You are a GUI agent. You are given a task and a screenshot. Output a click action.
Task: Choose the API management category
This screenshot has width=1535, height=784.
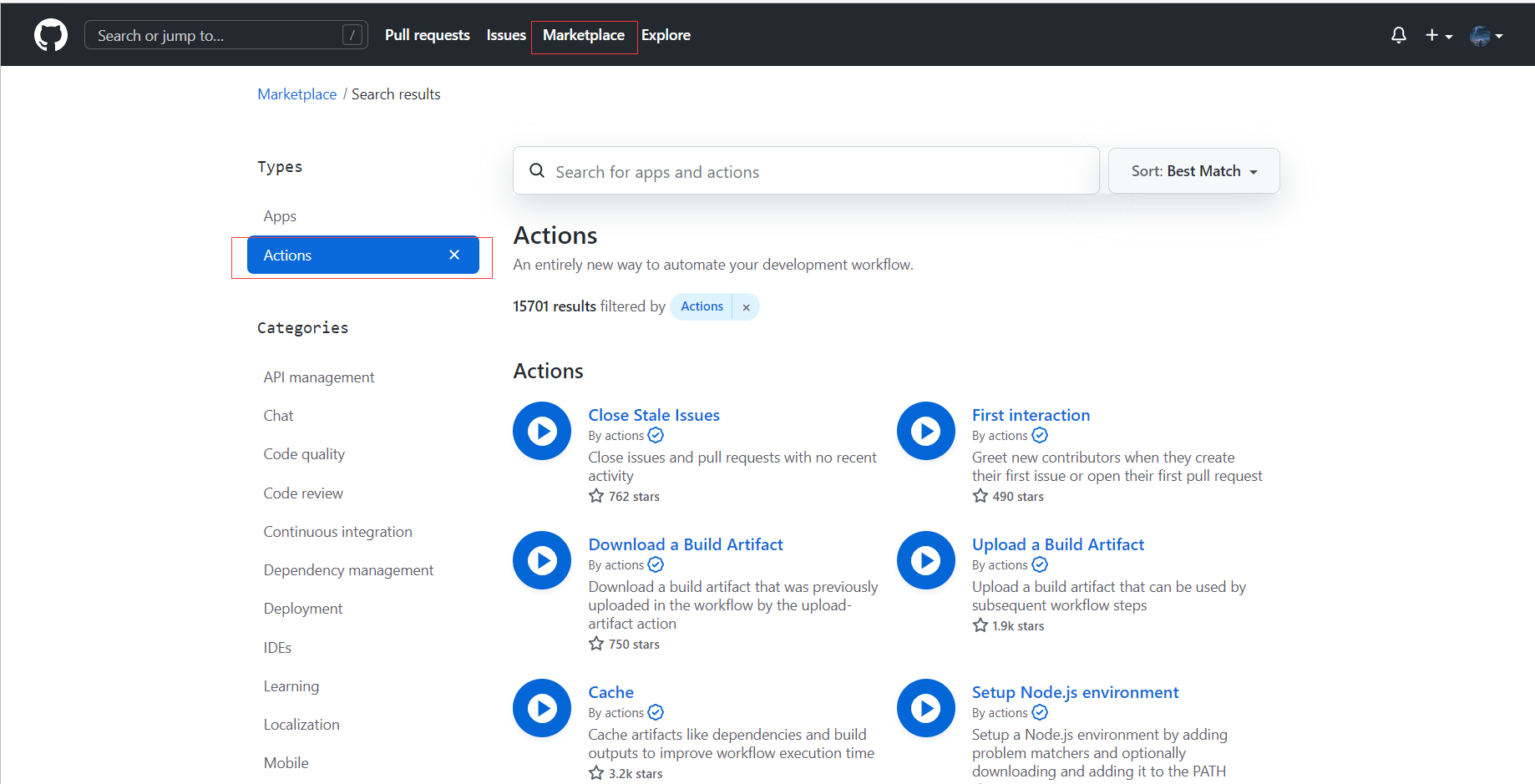tap(319, 377)
